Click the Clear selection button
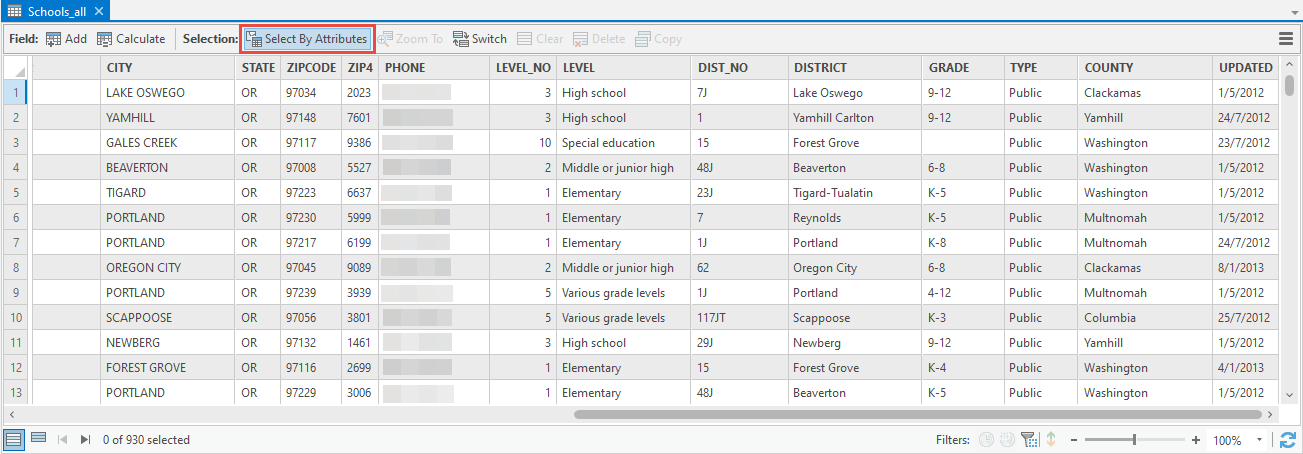This screenshot has width=1303, height=454. (540, 39)
